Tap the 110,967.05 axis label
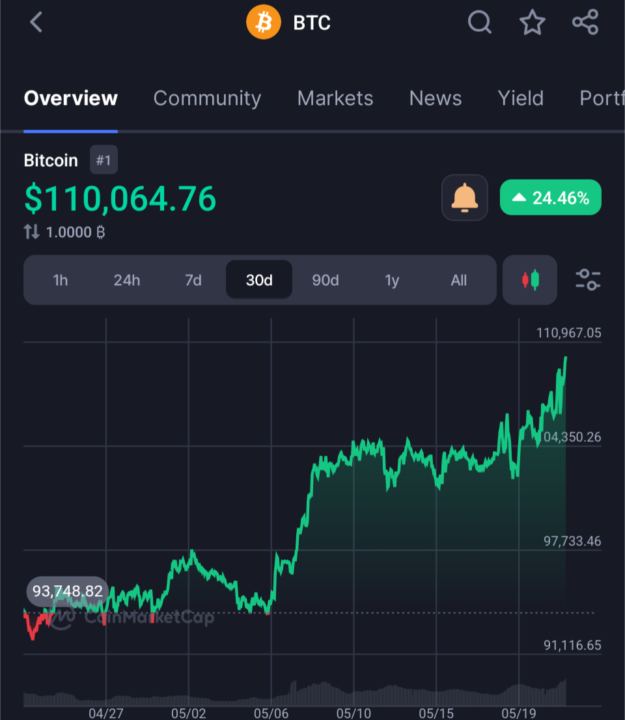 (569, 333)
